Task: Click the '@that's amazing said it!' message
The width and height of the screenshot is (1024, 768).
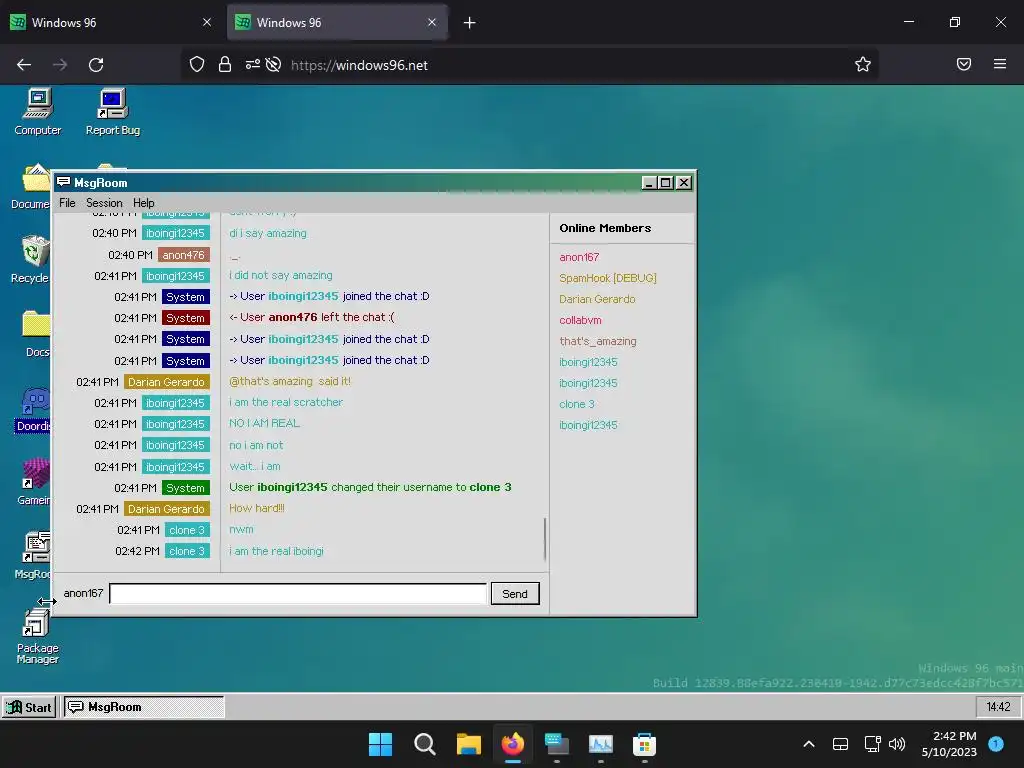Action: click(290, 381)
